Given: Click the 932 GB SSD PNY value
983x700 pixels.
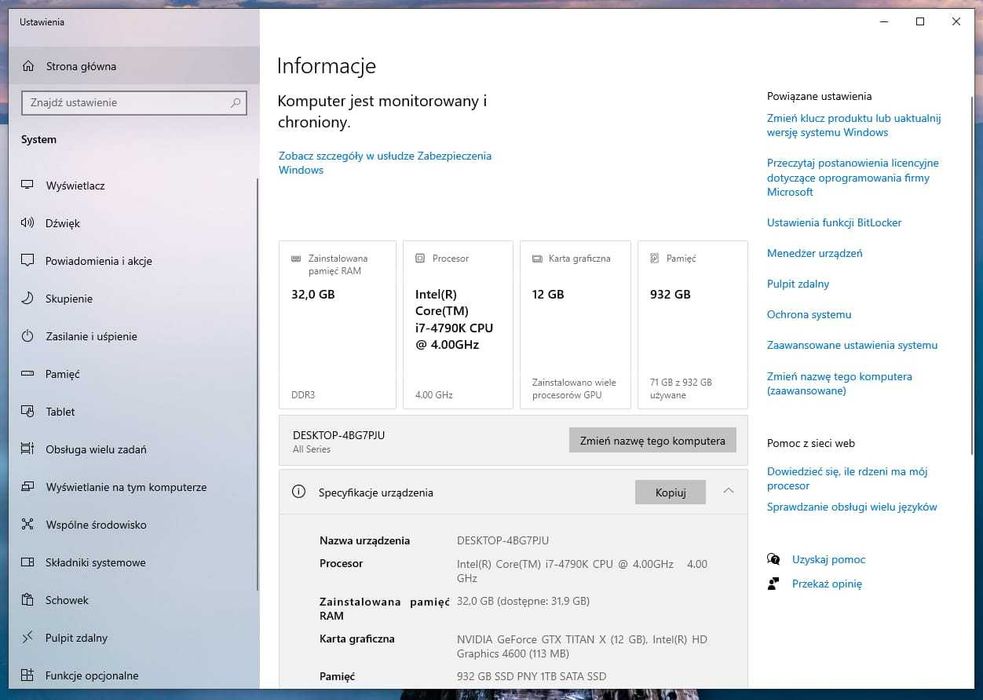Looking at the screenshot, I should click(532, 676).
